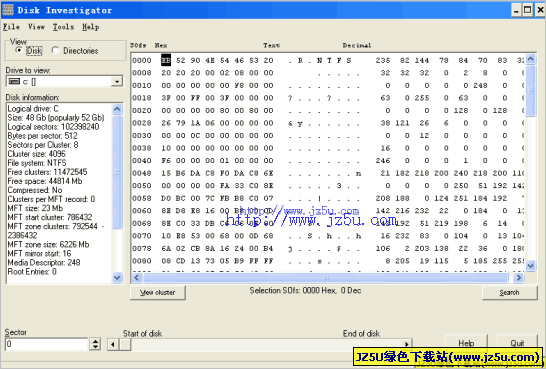Click hex view horizontal scroll left arrow
This screenshot has height=369, width=546.
136,277
